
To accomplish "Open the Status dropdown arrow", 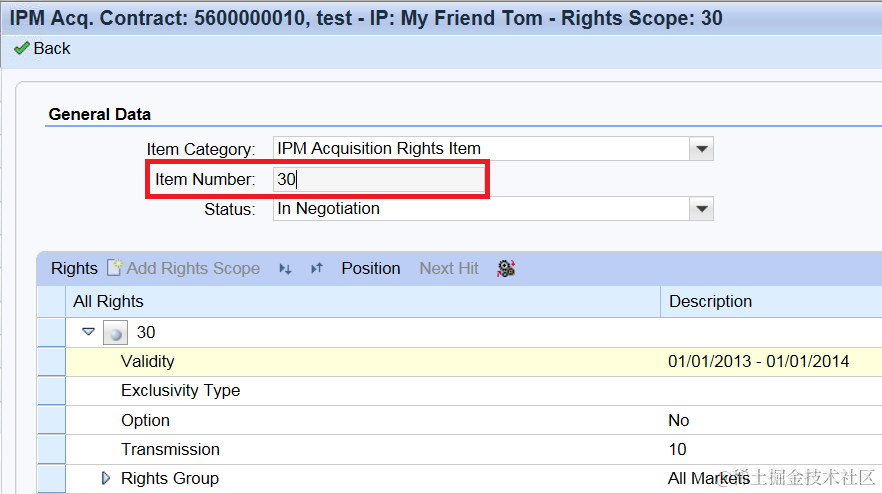I will pos(701,209).
